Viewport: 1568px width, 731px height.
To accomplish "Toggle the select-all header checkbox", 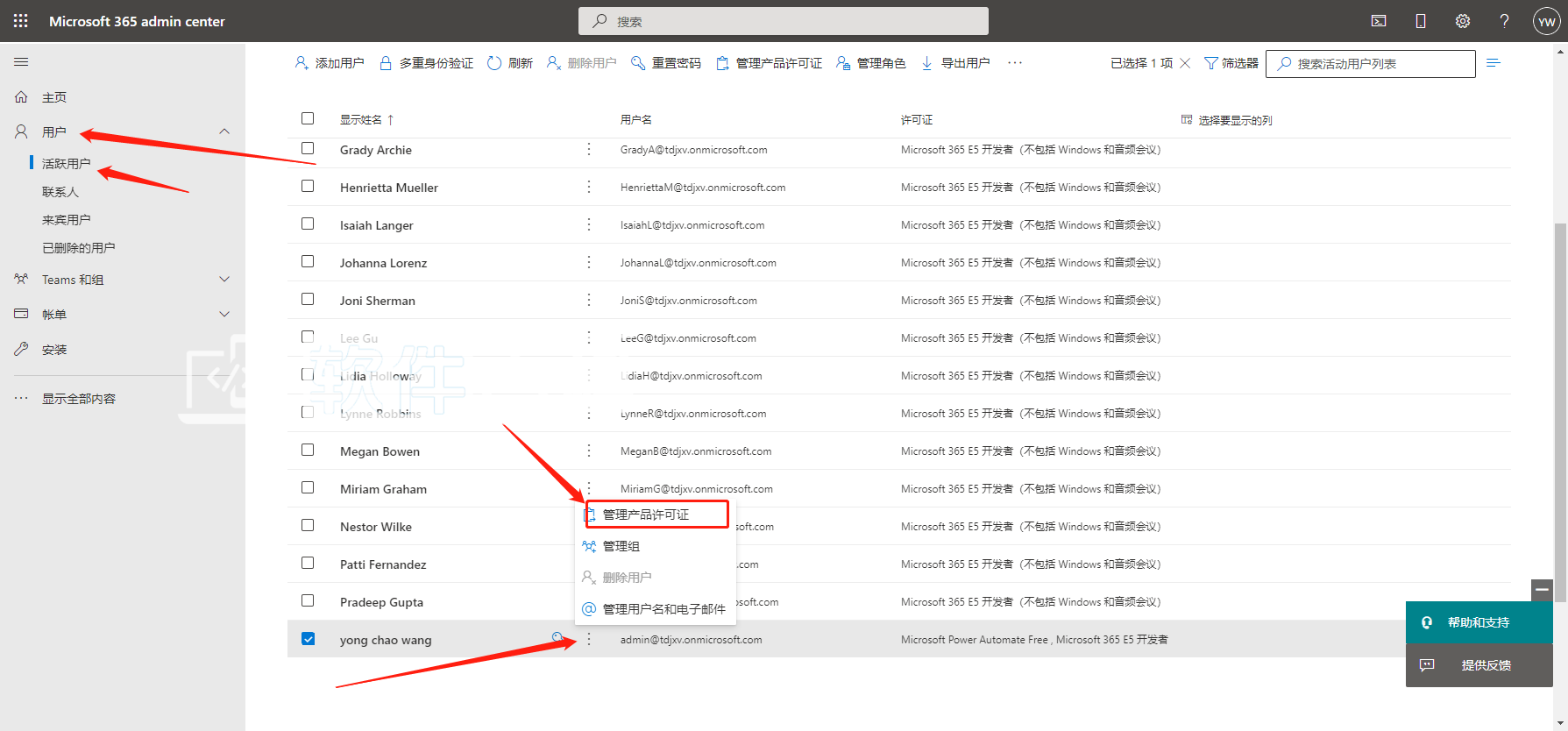I will (x=308, y=118).
